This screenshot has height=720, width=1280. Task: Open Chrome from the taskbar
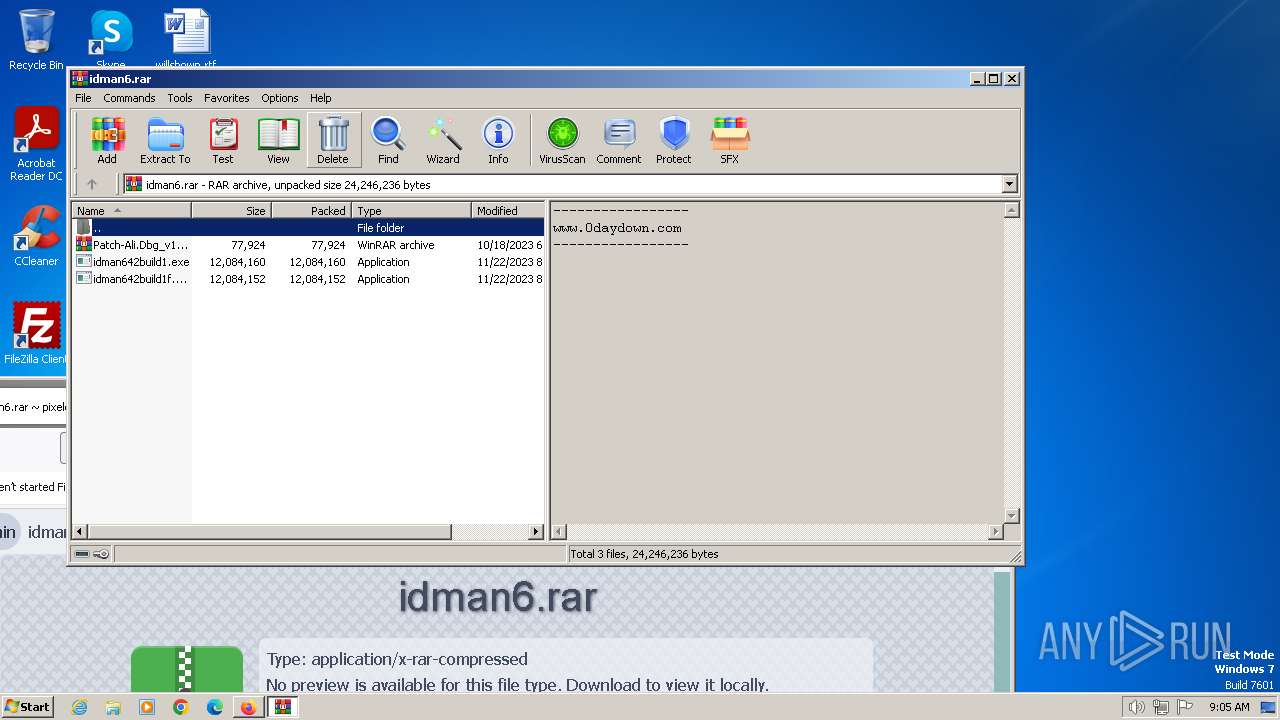pyautogui.click(x=180, y=707)
